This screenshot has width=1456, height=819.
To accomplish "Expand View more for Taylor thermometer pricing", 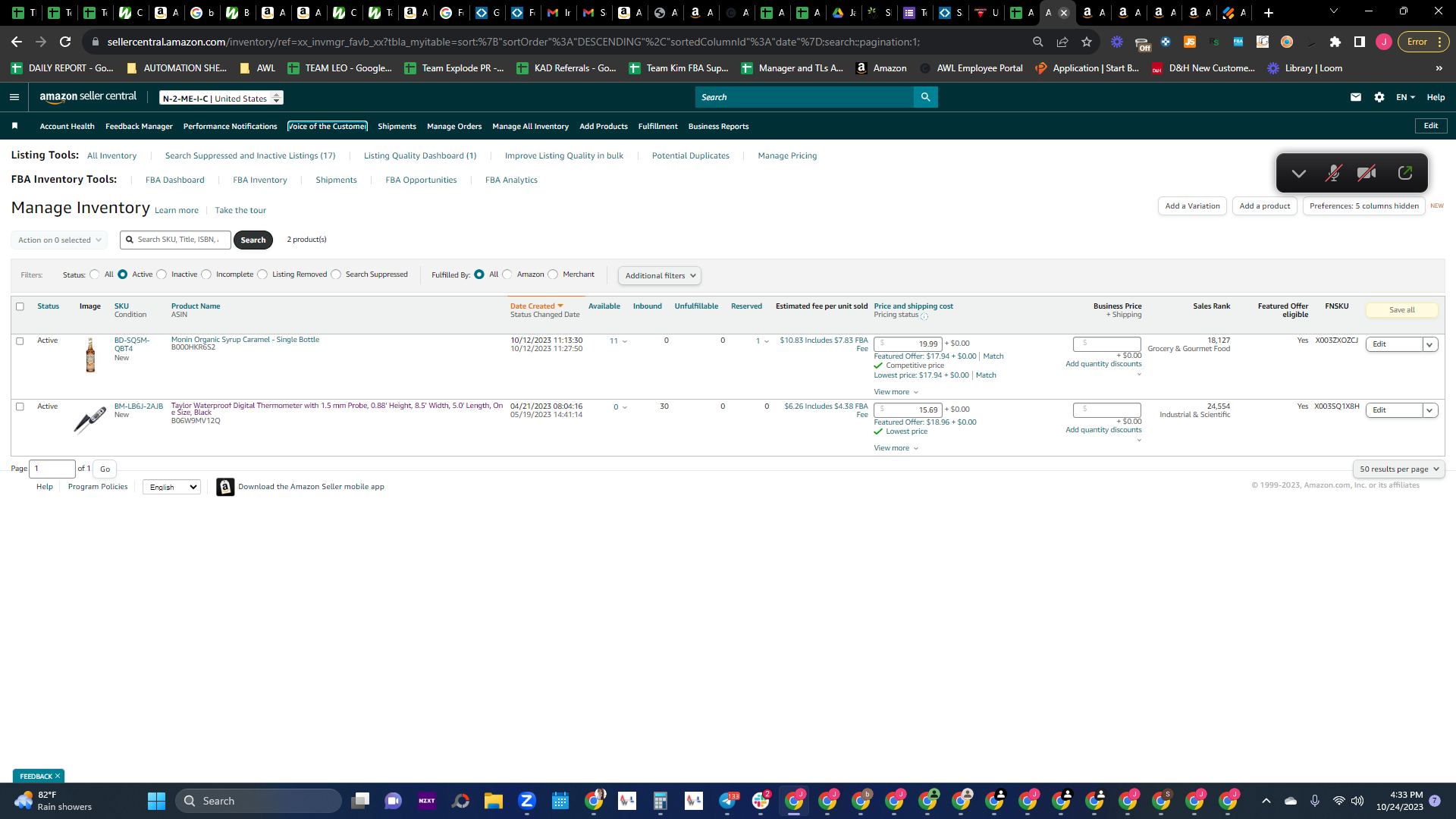I will [x=896, y=448].
